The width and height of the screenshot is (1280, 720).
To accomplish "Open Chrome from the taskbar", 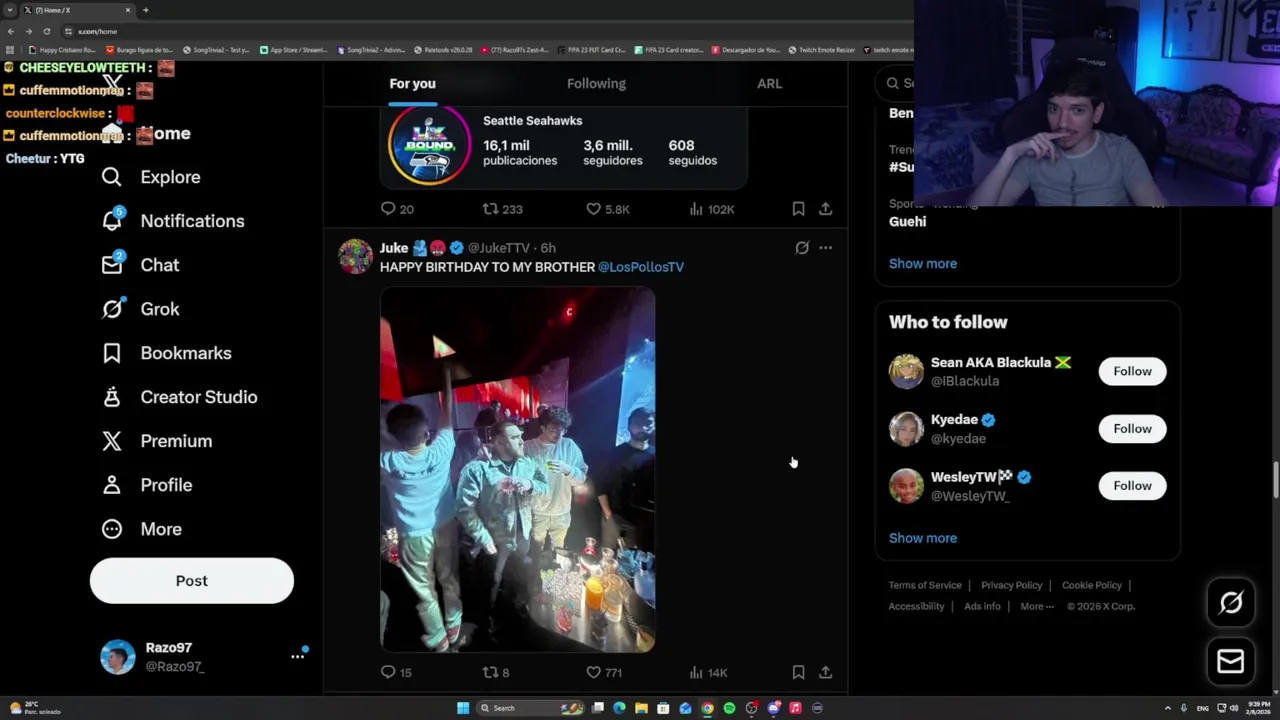I will (x=707, y=708).
